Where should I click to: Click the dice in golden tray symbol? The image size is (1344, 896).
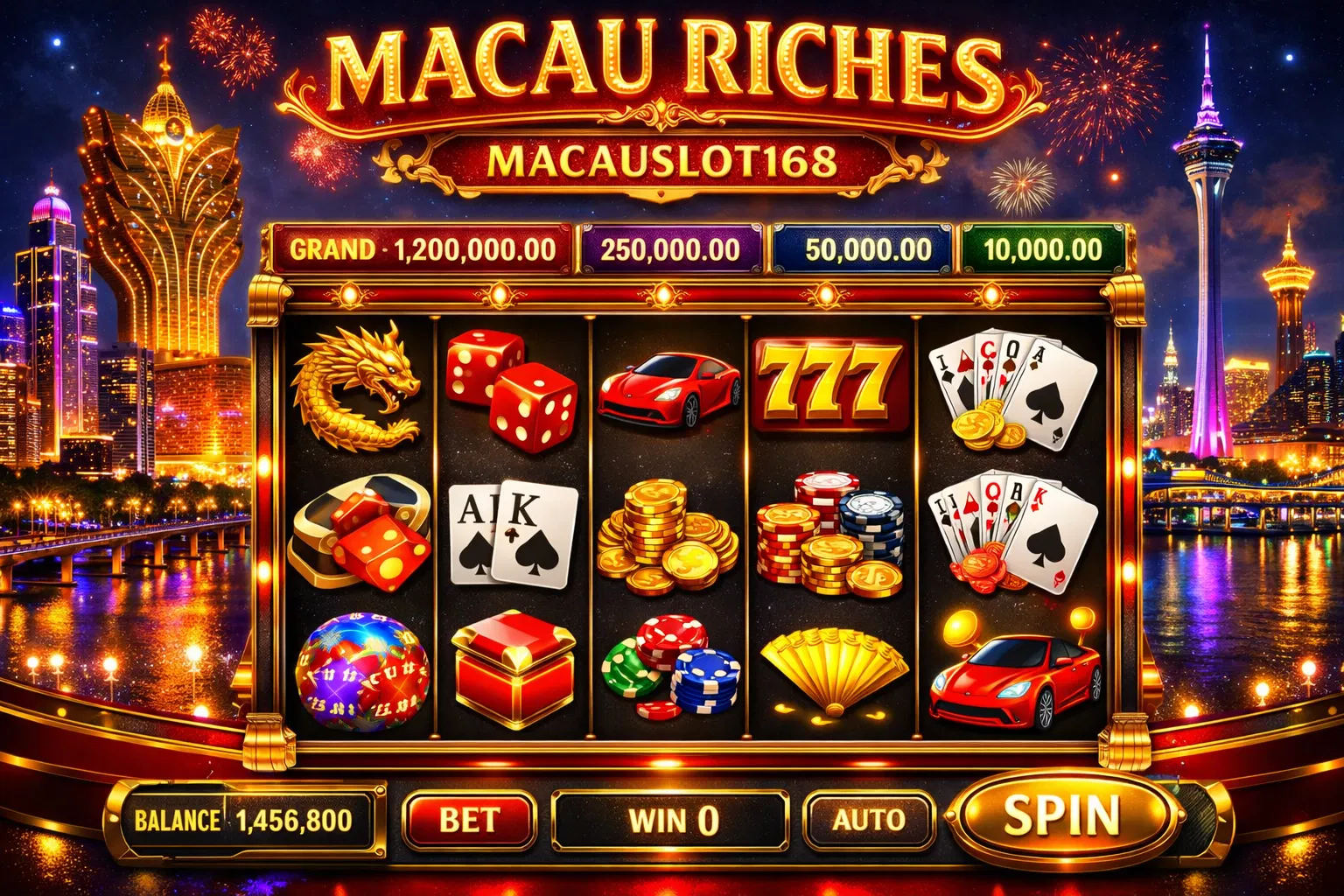[362, 530]
